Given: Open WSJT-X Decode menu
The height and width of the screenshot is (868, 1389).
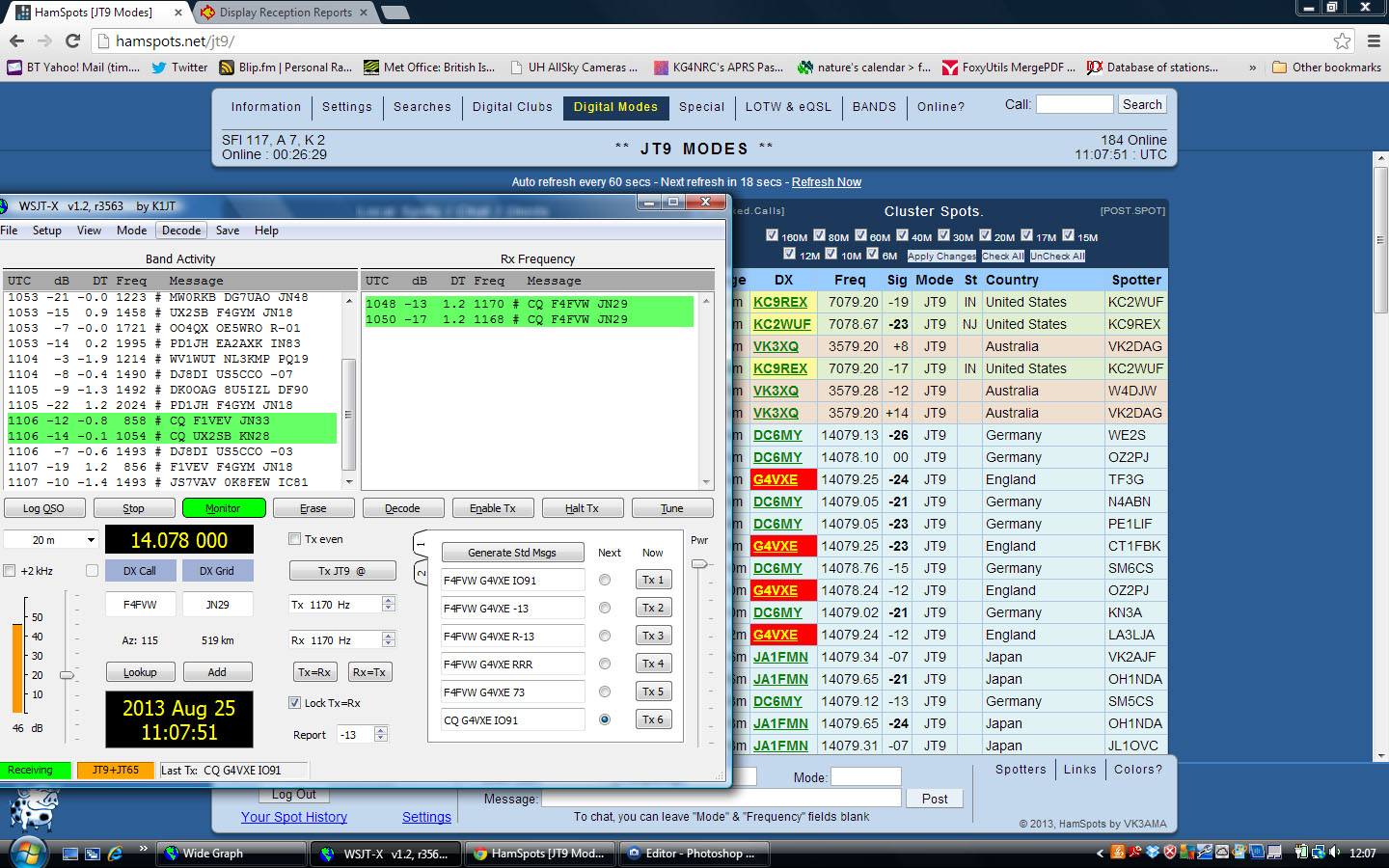Looking at the screenshot, I should pyautogui.click(x=181, y=231).
